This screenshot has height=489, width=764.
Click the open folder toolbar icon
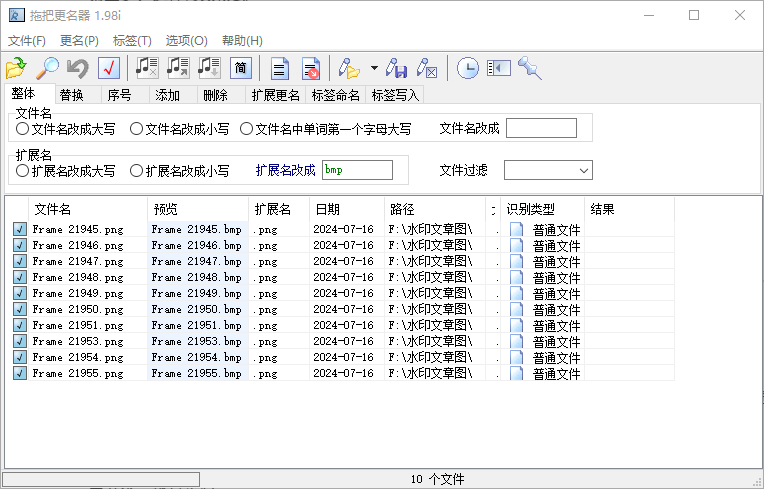(16, 68)
